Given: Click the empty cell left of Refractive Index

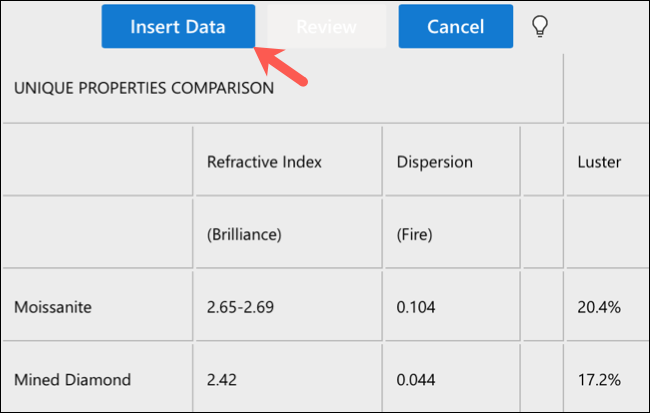Looking at the screenshot, I should (x=97, y=161).
